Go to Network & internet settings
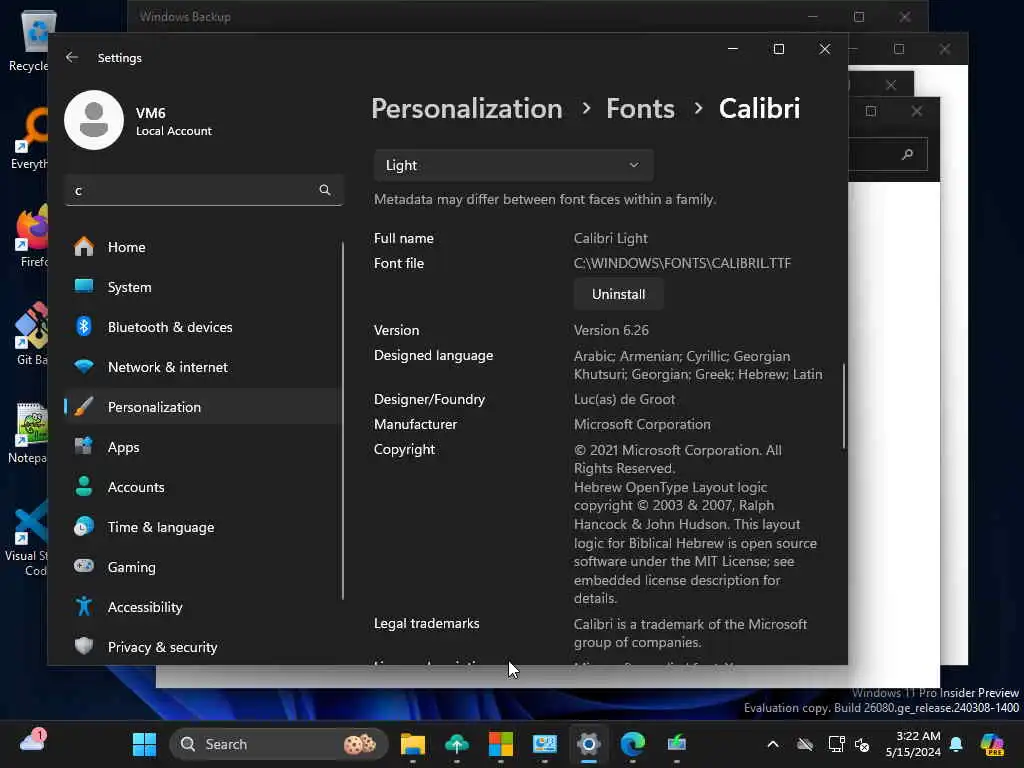The image size is (1024, 768). click(x=203, y=367)
